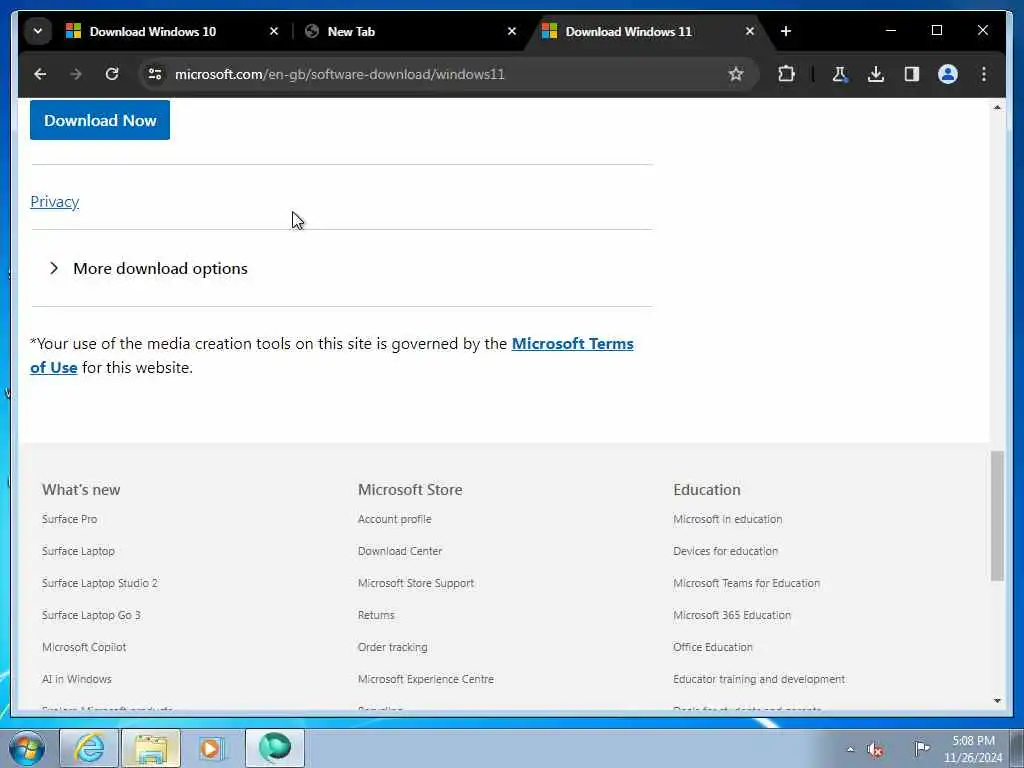1024x768 pixels.
Task: Click the scrollbar down arrow
Action: (997, 701)
